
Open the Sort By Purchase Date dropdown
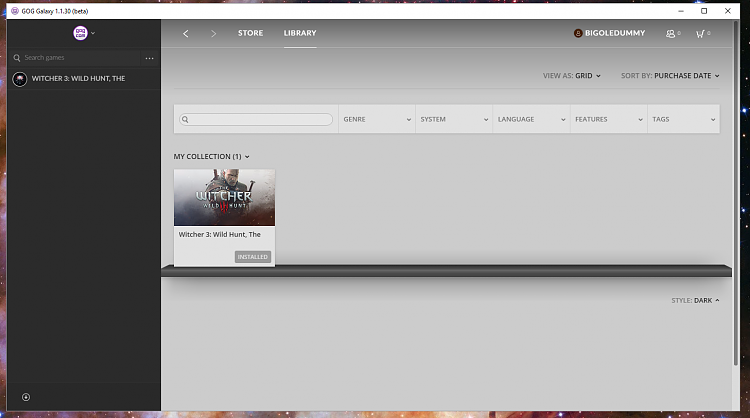[670, 76]
